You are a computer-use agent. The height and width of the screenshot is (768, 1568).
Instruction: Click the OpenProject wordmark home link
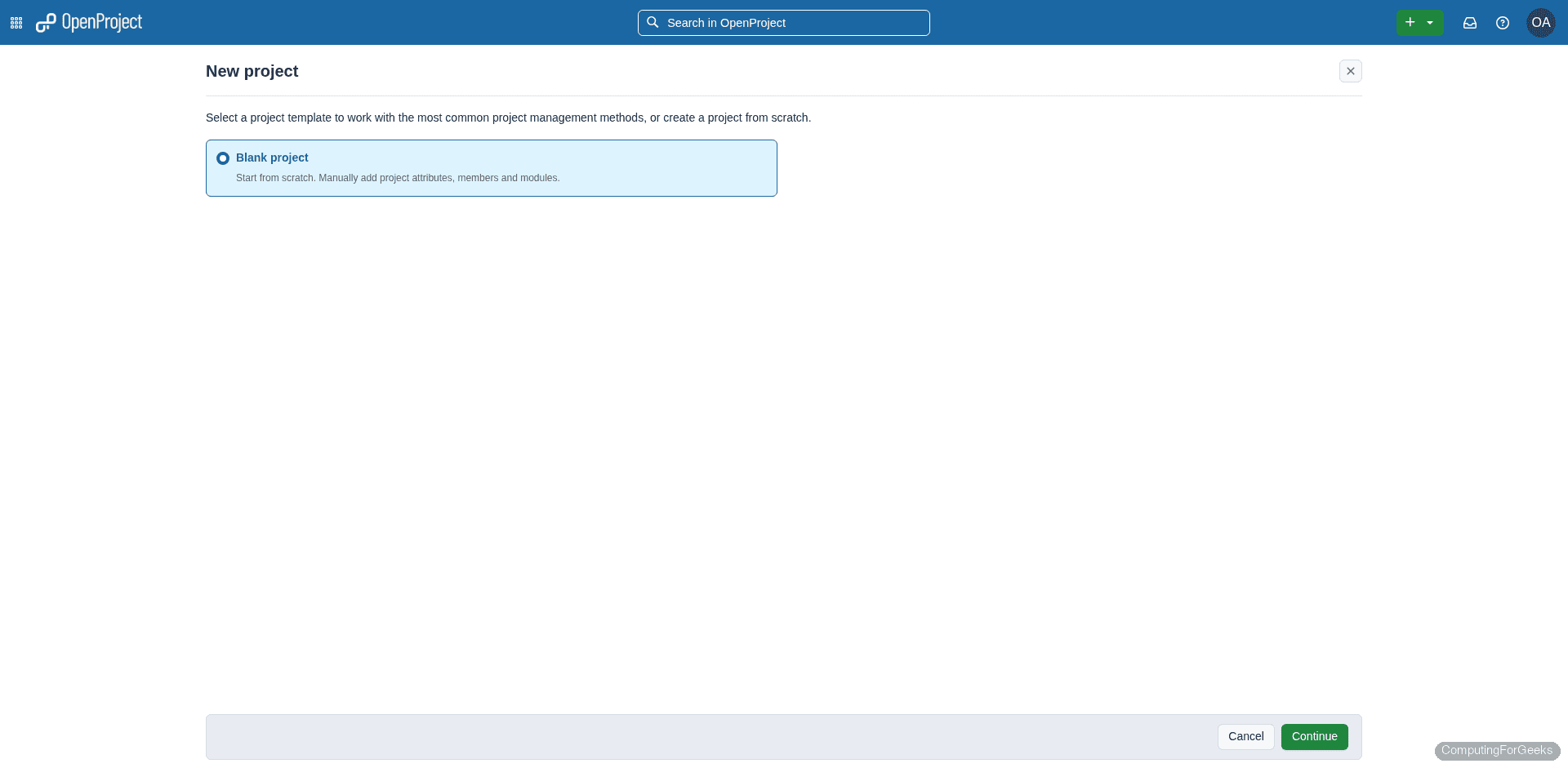click(102, 23)
